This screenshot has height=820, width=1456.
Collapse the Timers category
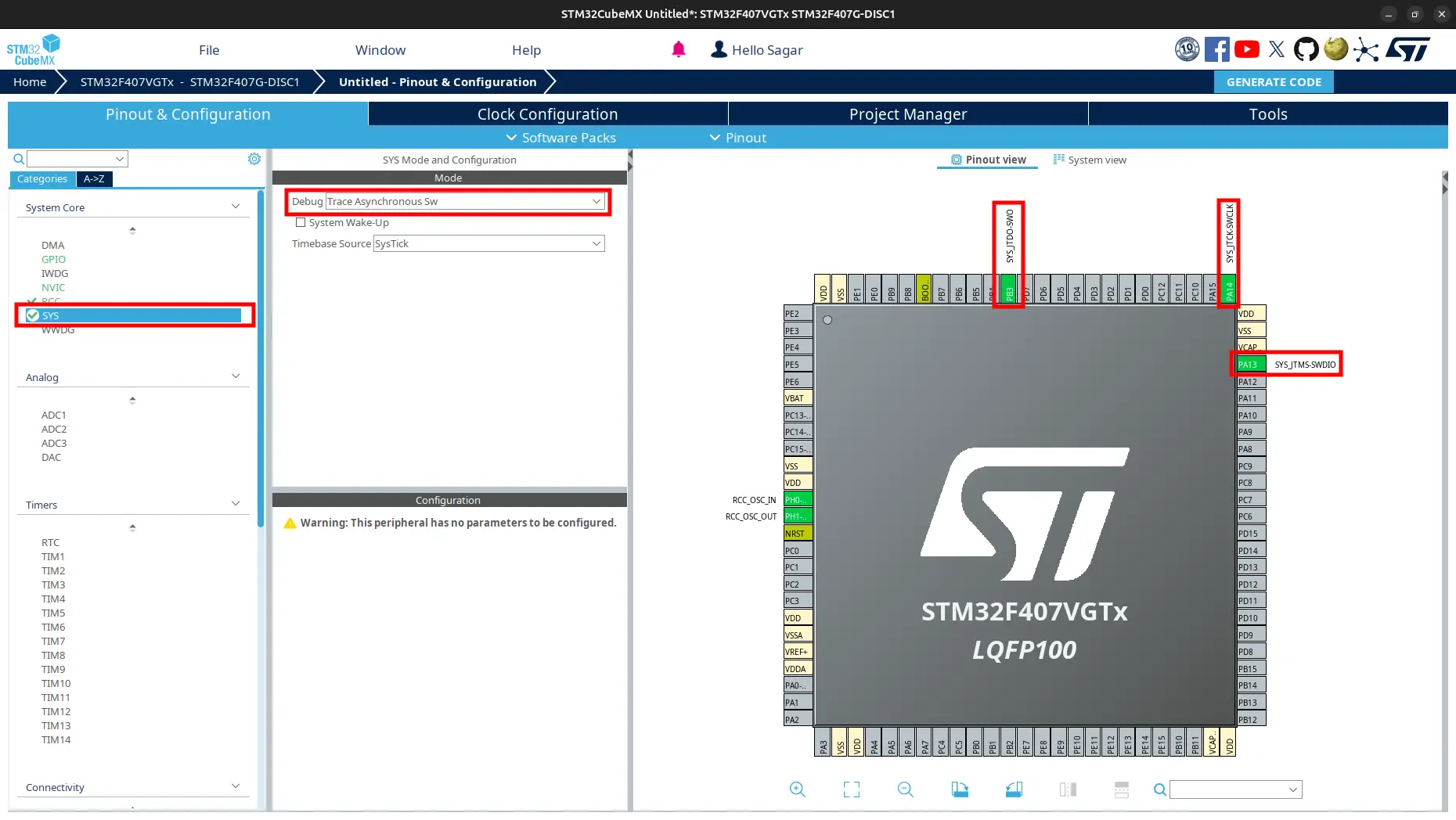236,504
